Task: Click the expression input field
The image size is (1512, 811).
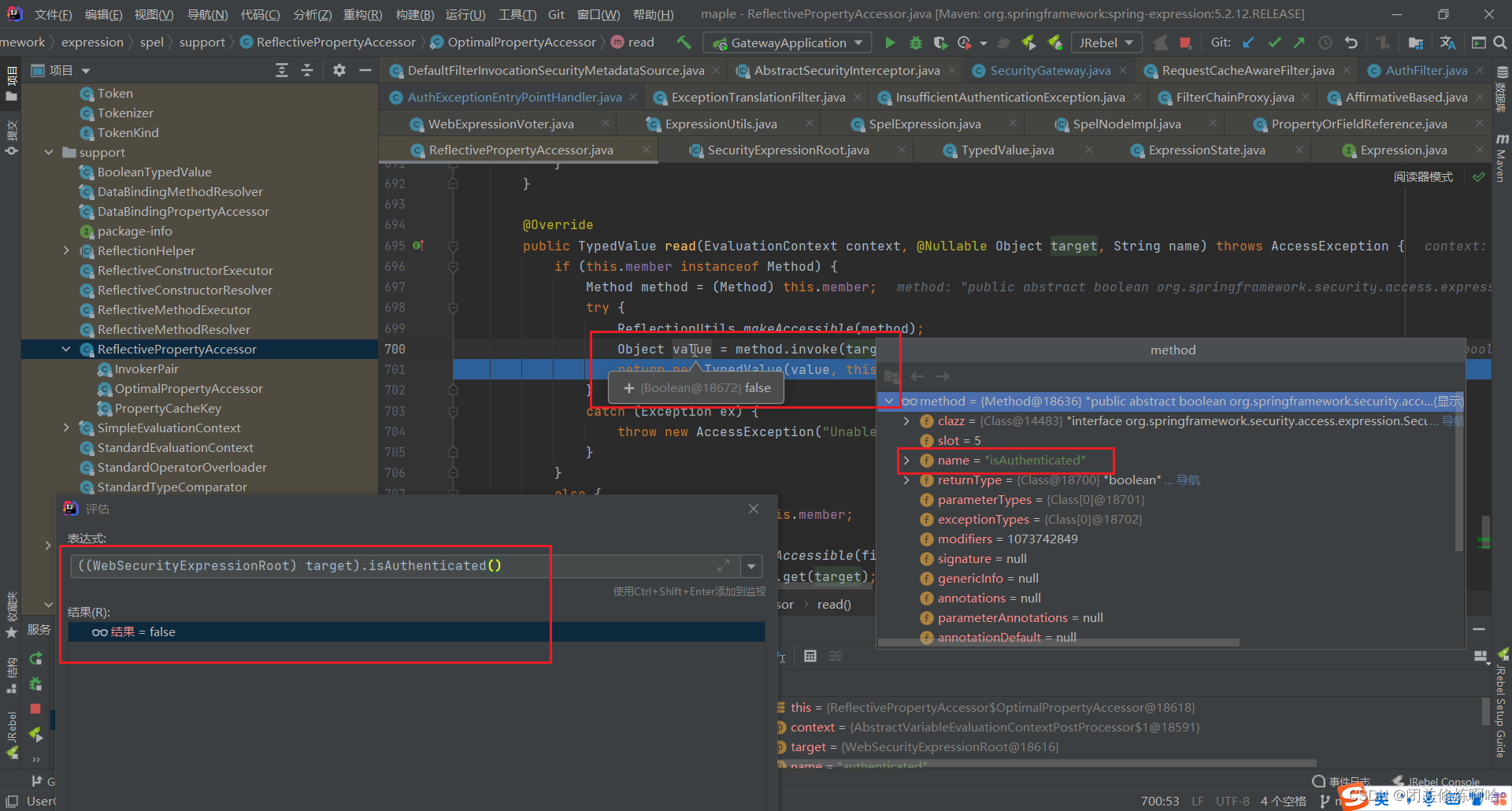Action: point(394,566)
